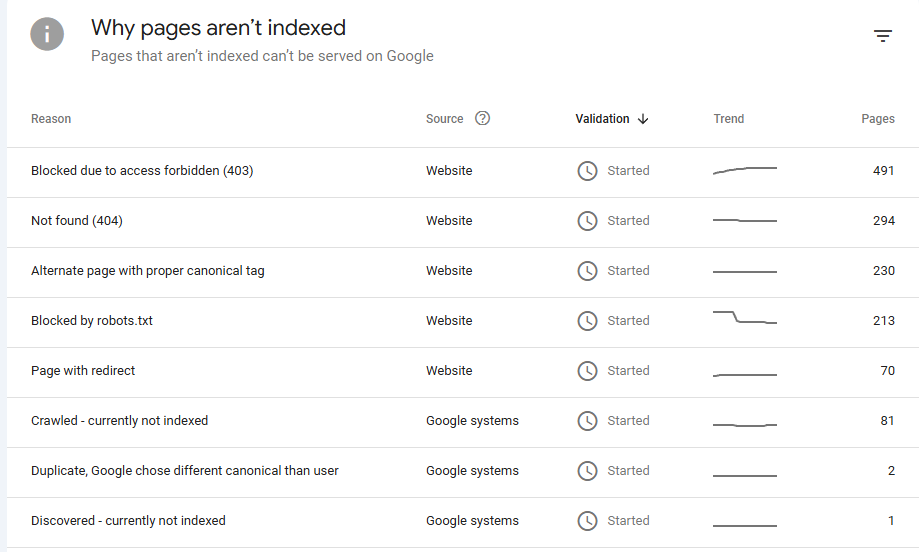Screen dimensions: 919x552
Task: Click the clock icon in the 403 row
Action: (587, 171)
